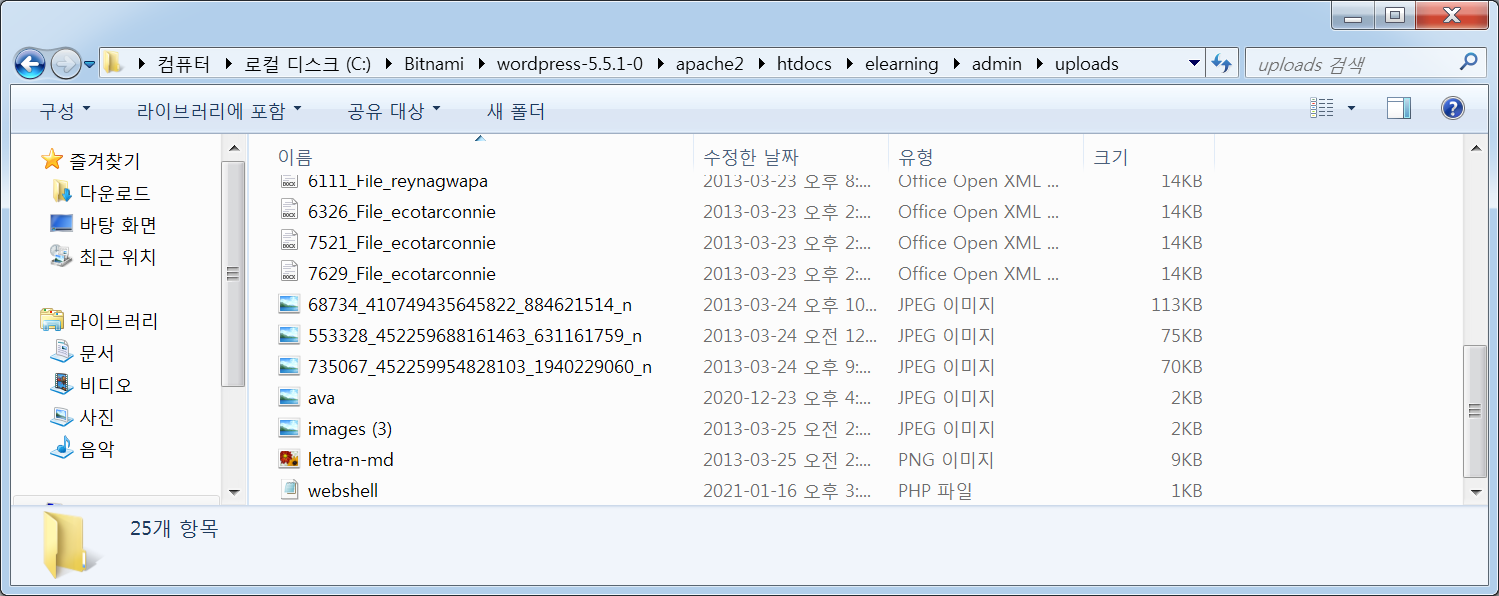The height and width of the screenshot is (596, 1499).
Task: Click htdocs in the address path
Action: [804, 64]
